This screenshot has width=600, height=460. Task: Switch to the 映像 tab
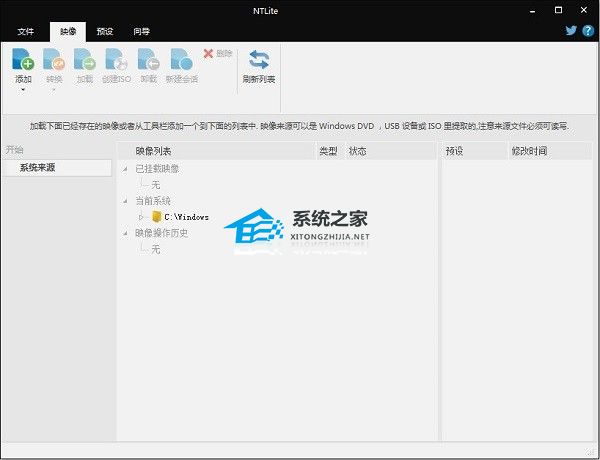coord(68,32)
